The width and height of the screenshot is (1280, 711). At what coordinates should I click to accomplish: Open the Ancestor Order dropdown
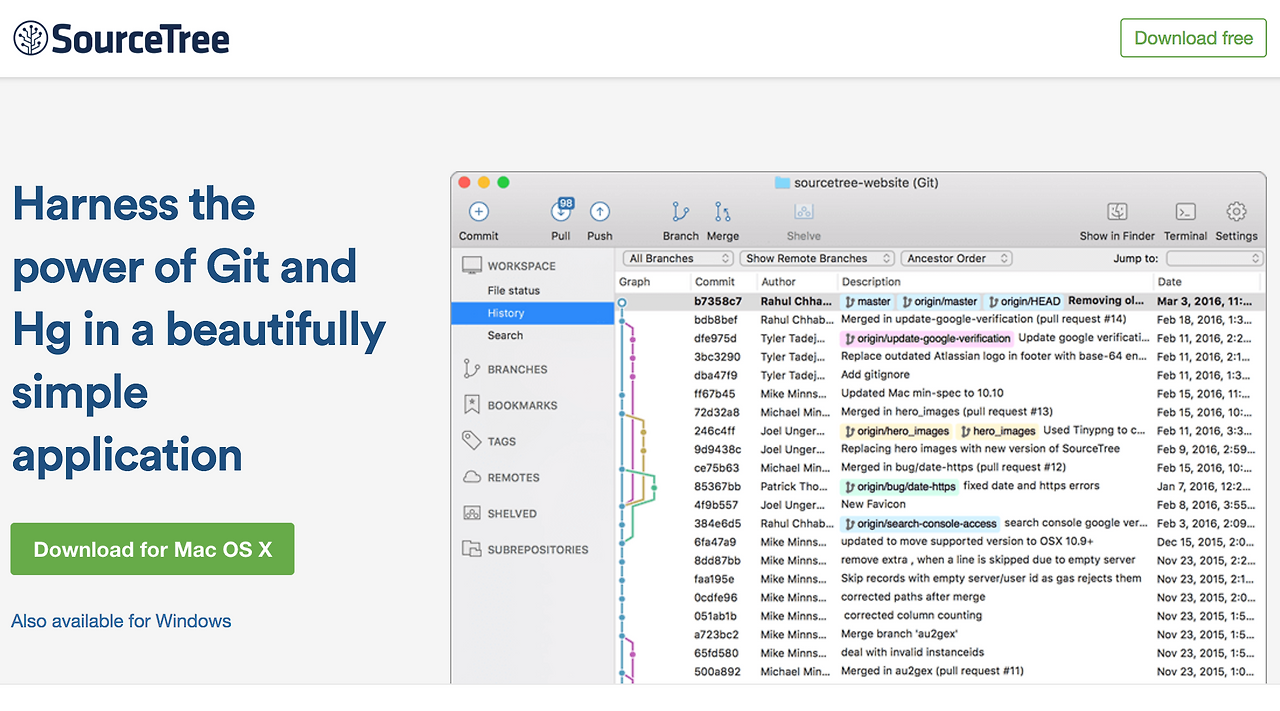coord(956,258)
